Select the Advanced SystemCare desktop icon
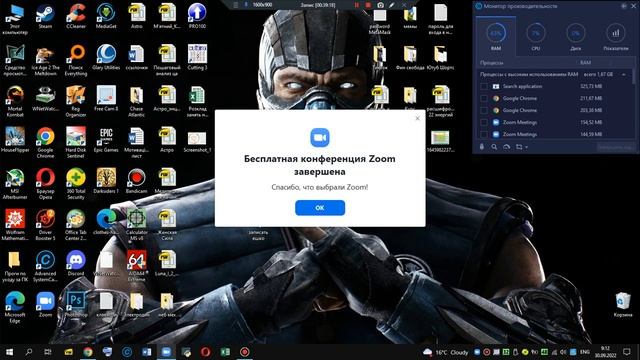Image resolution: width=640 pixels, height=360 pixels. (45, 266)
